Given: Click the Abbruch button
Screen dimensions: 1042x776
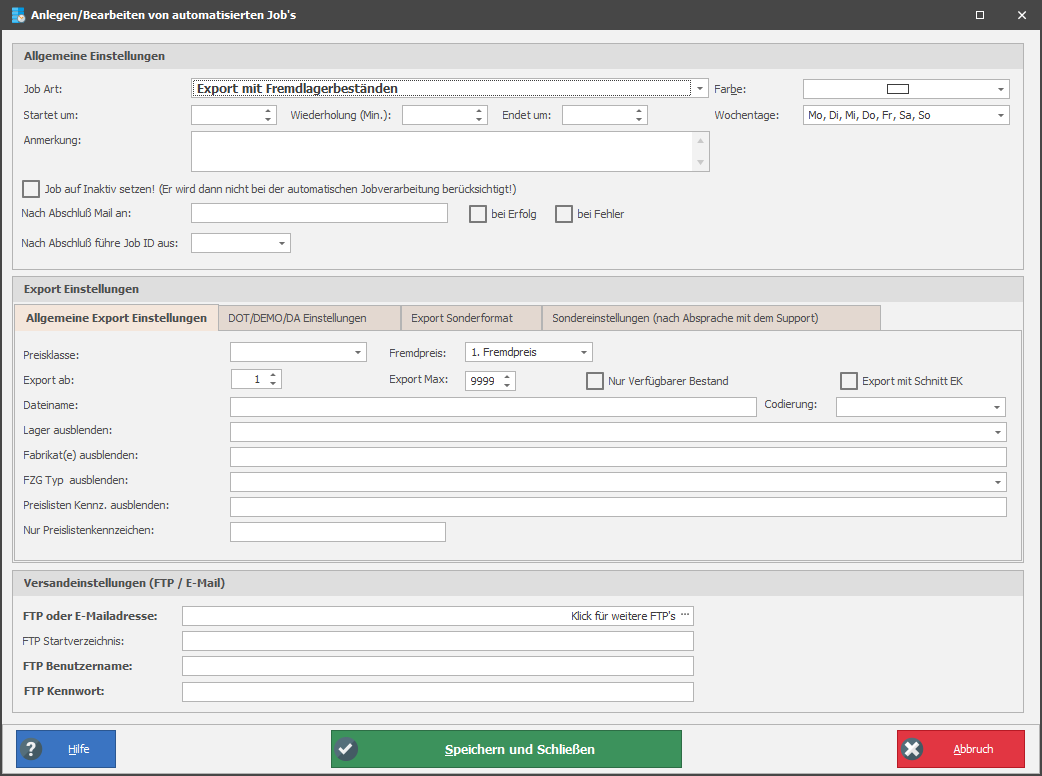Looking at the screenshot, I should 961,749.
